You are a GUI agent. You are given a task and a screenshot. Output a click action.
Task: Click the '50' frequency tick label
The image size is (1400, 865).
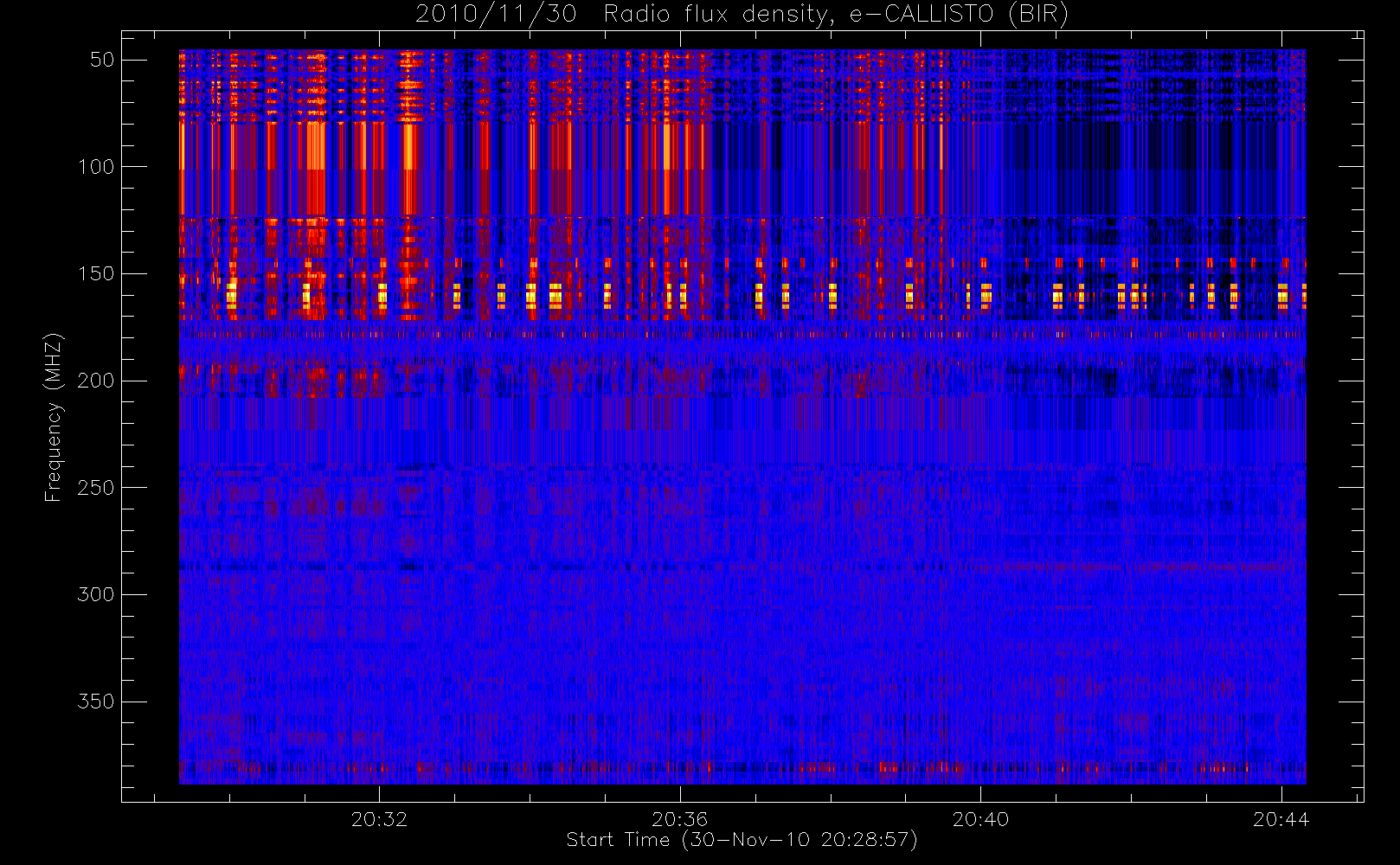102,60
